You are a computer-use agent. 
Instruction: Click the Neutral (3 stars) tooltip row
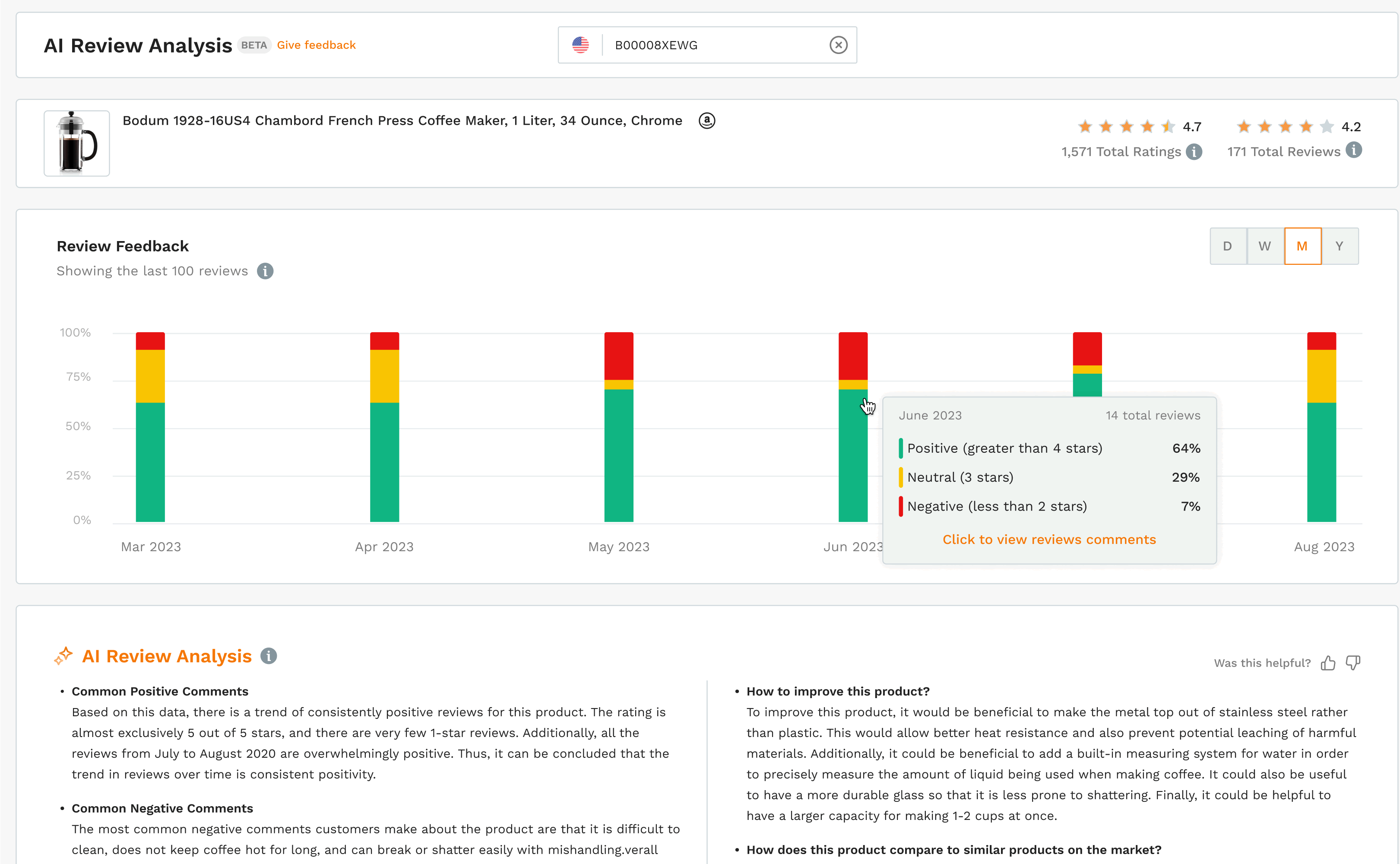[1049, 477]
